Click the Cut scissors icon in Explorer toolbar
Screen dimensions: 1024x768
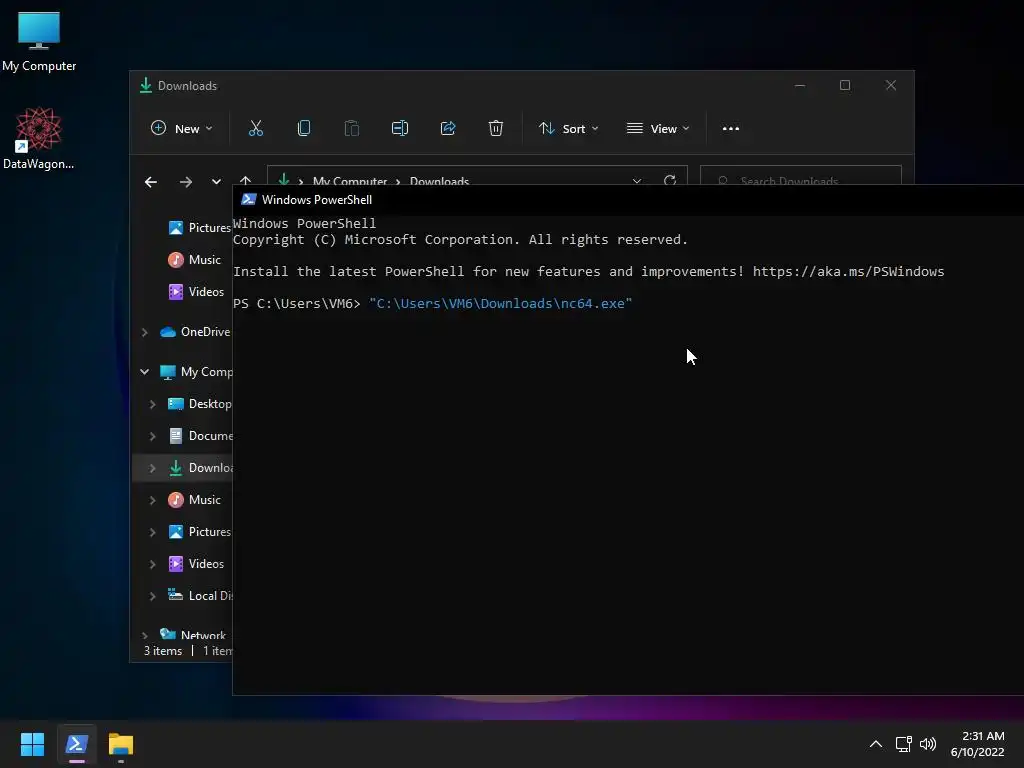tap(256, 129)
